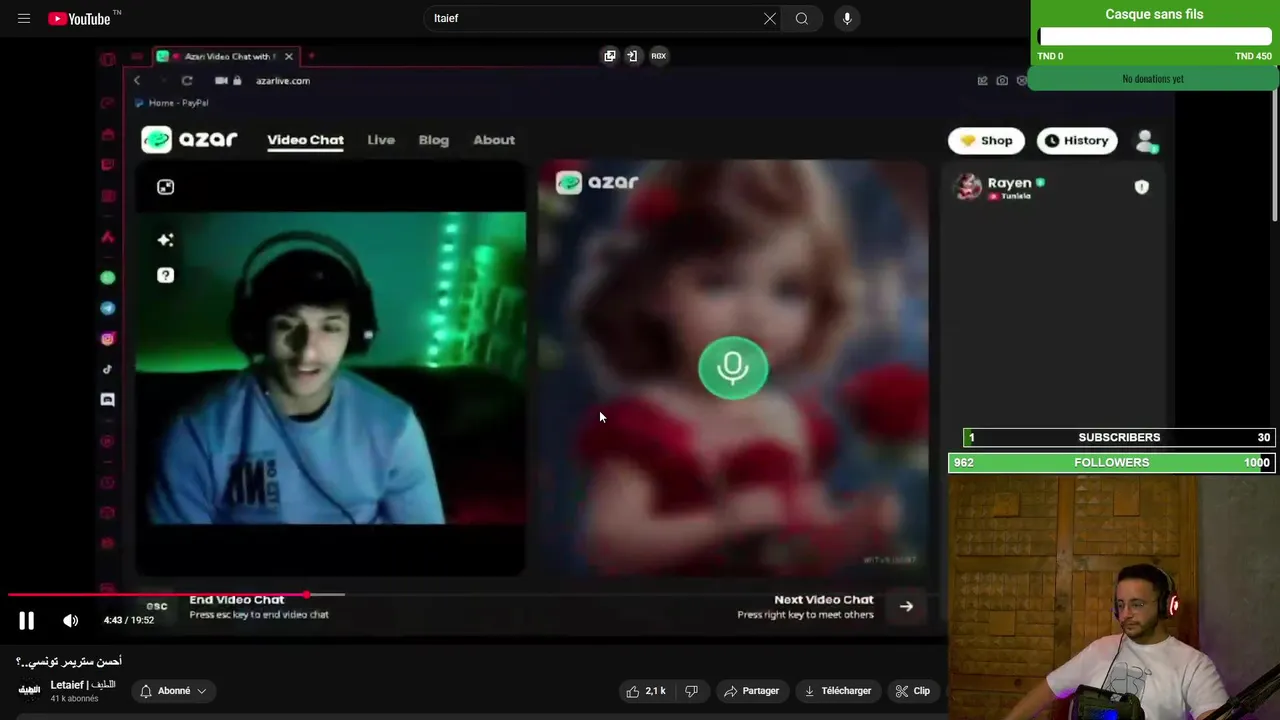The image size is (1280, 720).
Task: Reload the azarlive.com page
Action: 187,81
